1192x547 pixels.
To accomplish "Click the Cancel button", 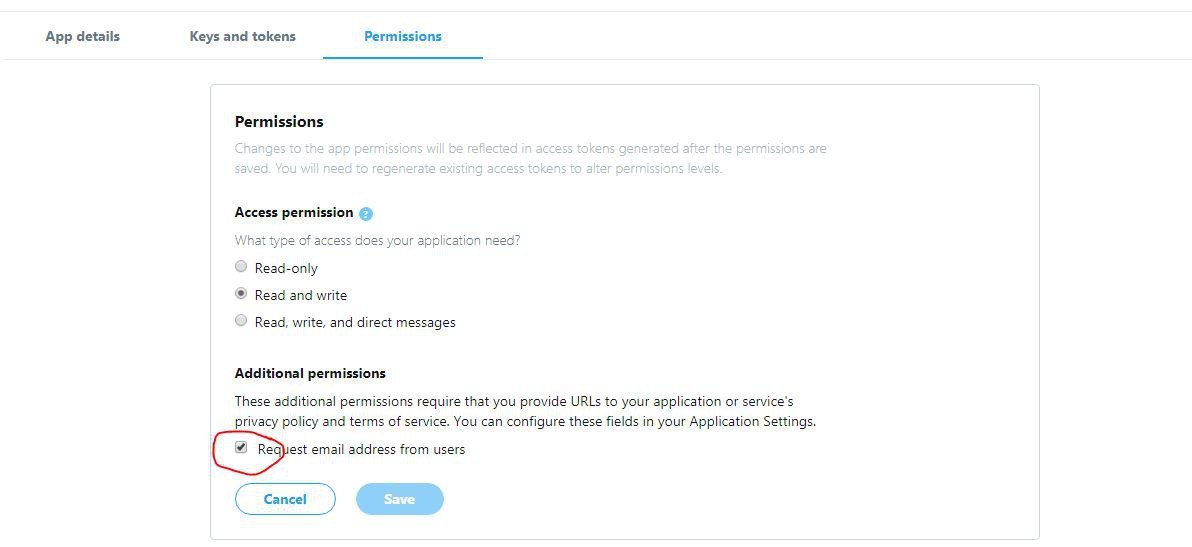I will point(285,499).
